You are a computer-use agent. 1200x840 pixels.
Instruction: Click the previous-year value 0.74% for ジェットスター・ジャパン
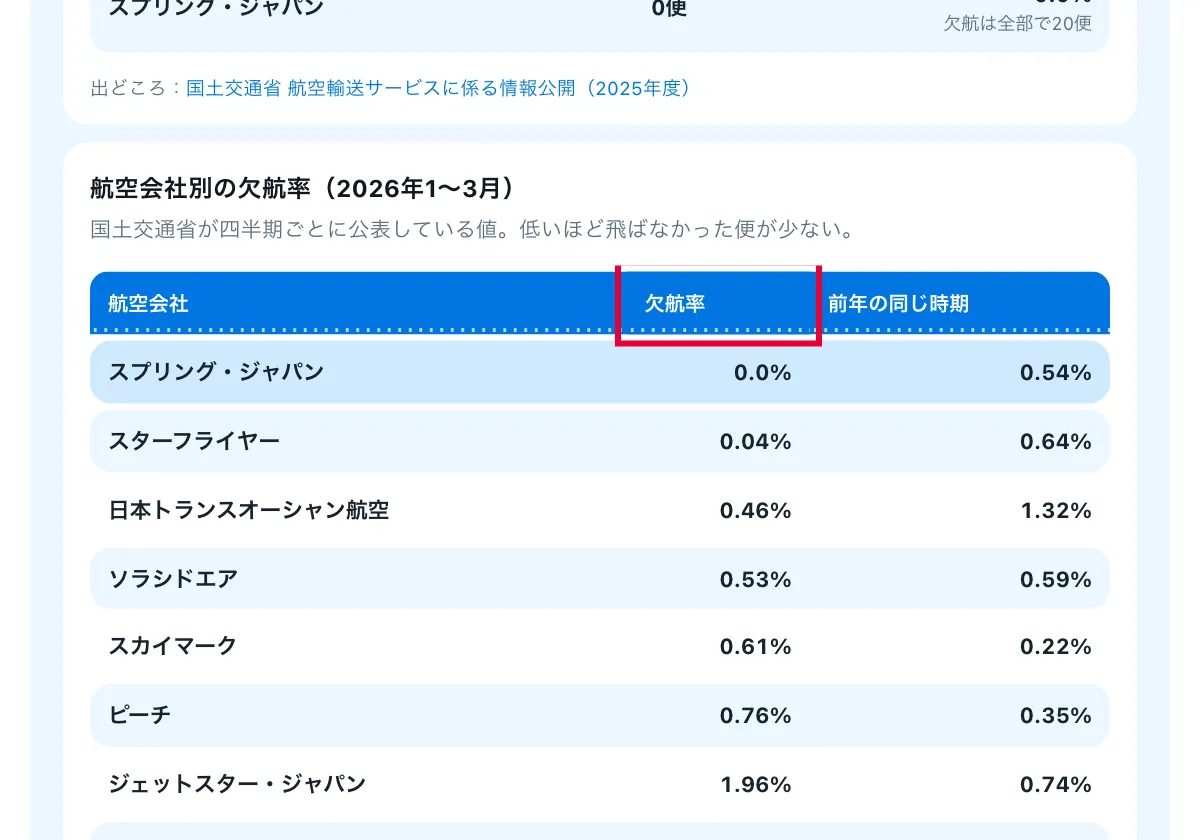pyautogui.click(x=1056, y=784)
